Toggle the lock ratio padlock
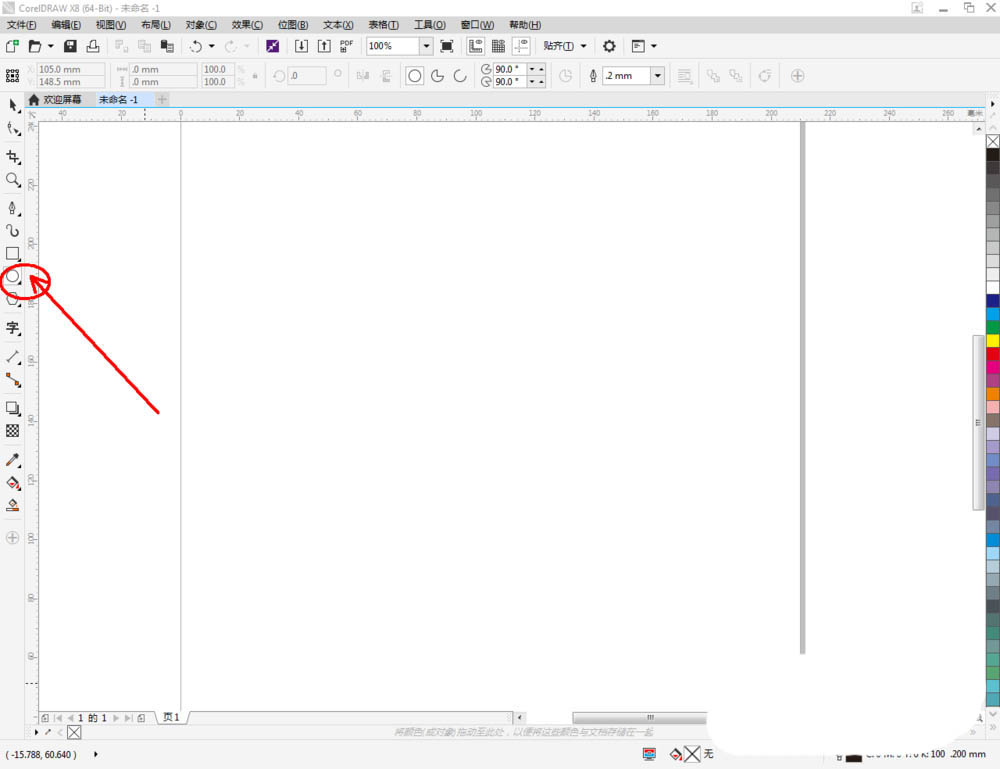Viewport: 1000px width, 769px height. point(255,76)
